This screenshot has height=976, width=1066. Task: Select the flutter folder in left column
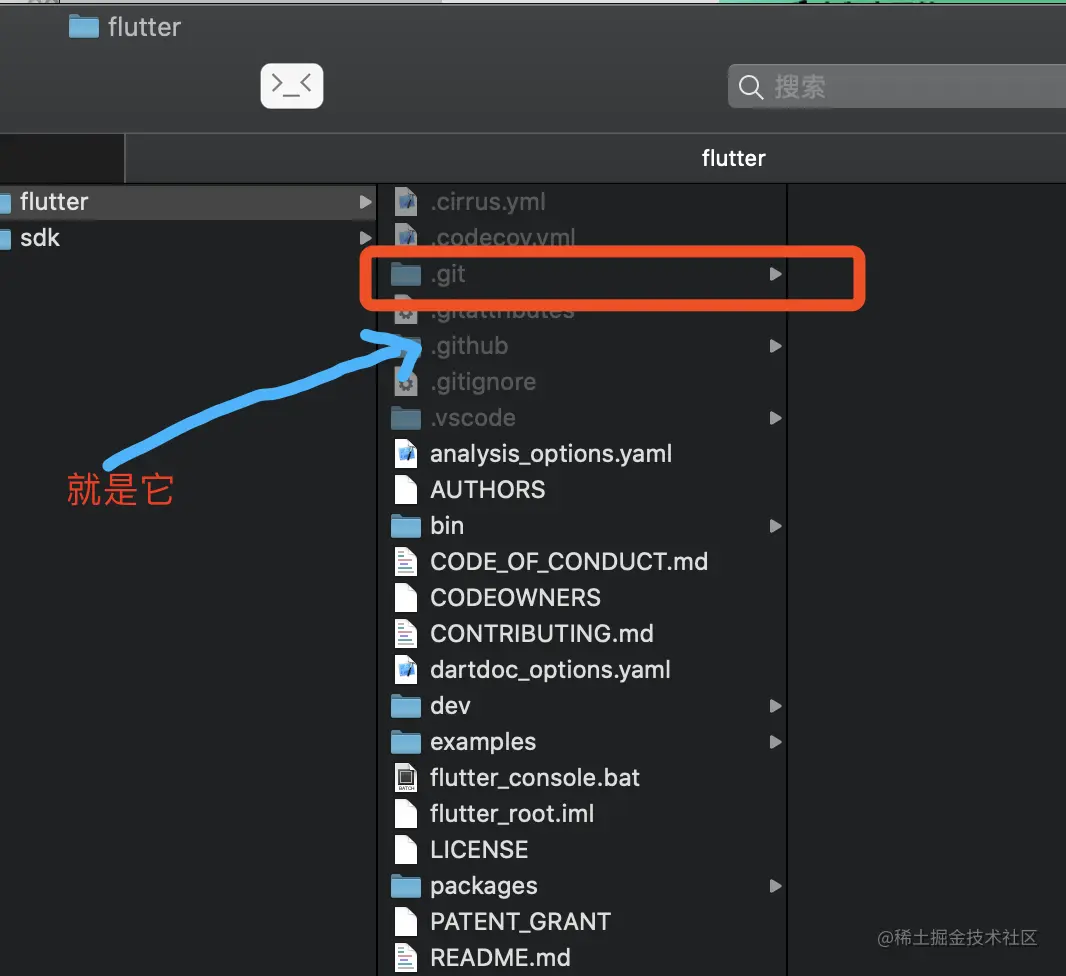pyautogui.click(x=188, y=202)
